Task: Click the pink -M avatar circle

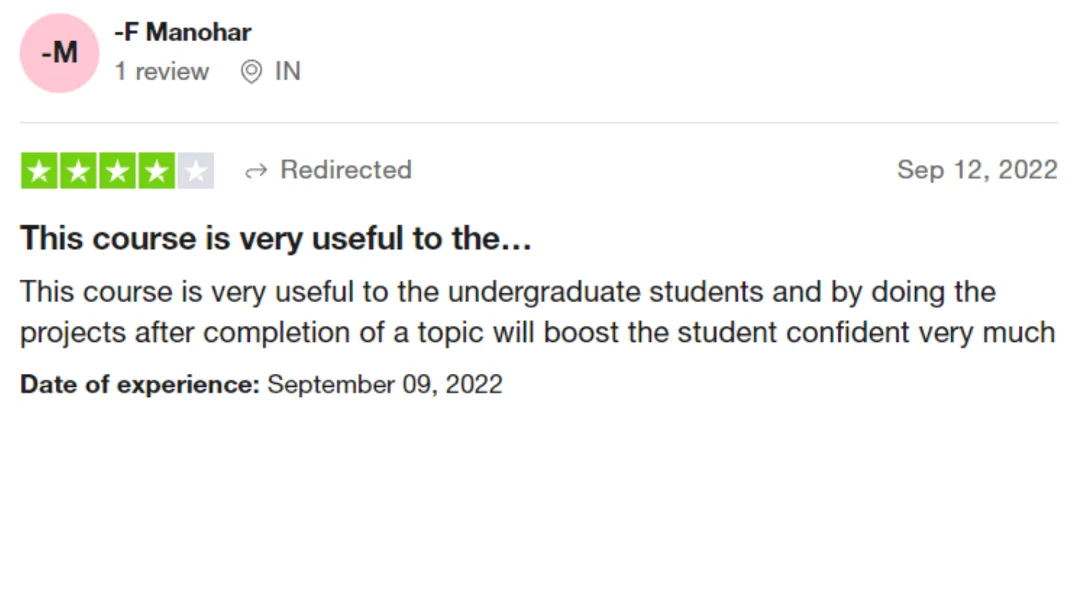Action: pos(59,53)
